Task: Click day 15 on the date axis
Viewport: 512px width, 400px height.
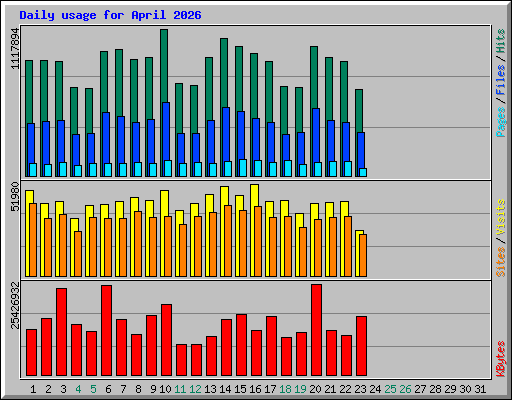Action: click(x=240, y=389)
